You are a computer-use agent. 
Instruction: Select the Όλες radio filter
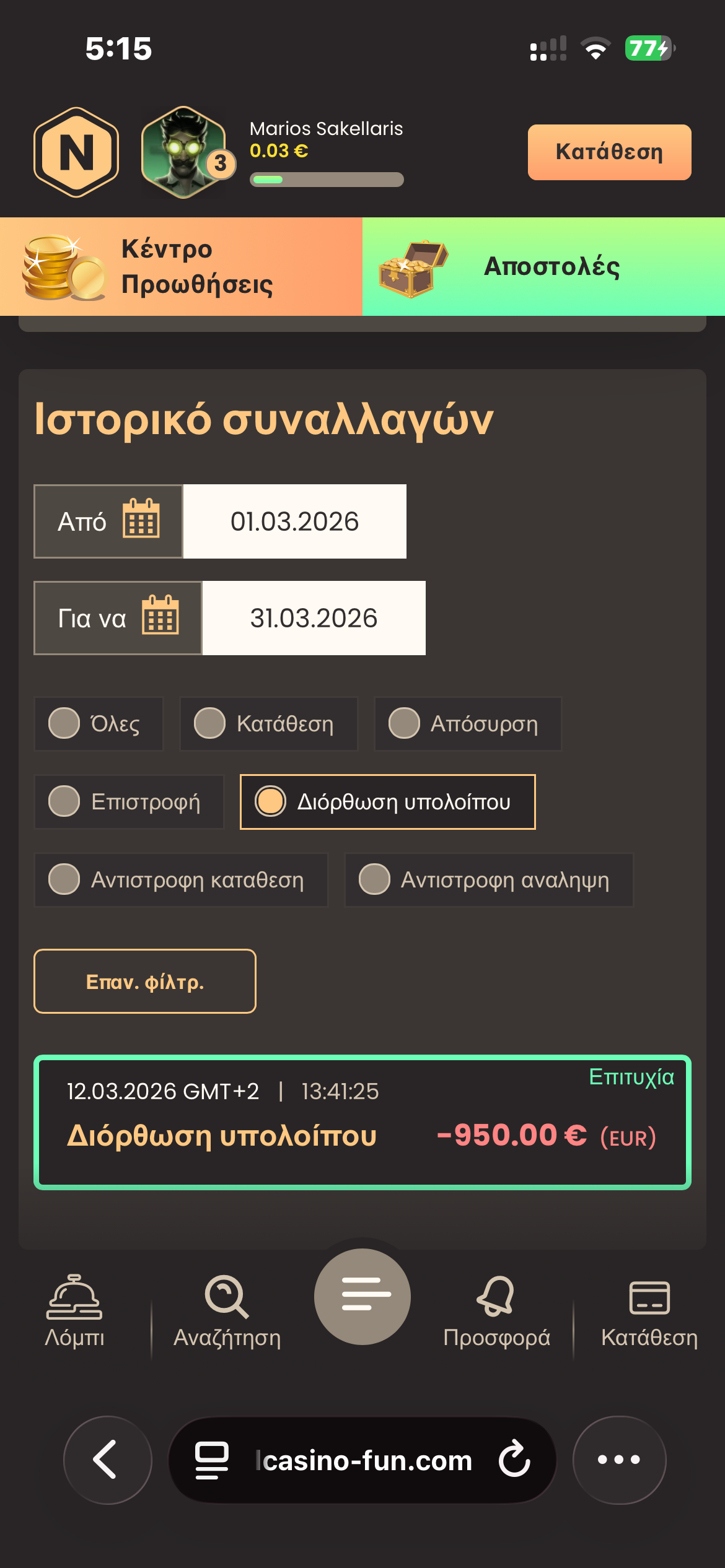point(64,723)
